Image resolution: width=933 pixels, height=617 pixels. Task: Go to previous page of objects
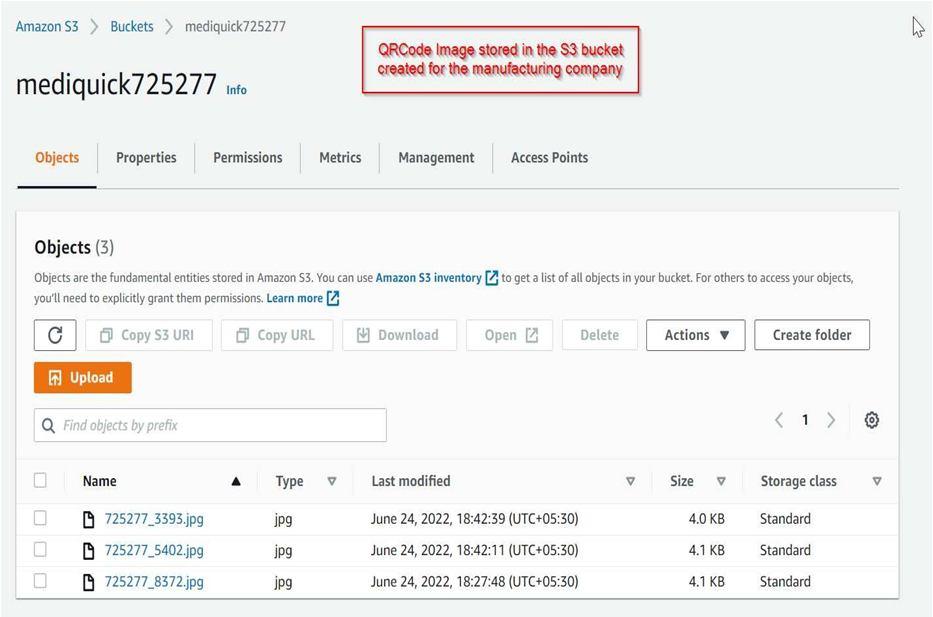pos(779,420)
